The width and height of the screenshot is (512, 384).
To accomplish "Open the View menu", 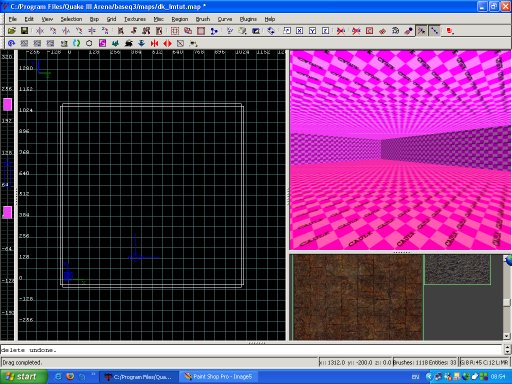I will coord(47,19).
